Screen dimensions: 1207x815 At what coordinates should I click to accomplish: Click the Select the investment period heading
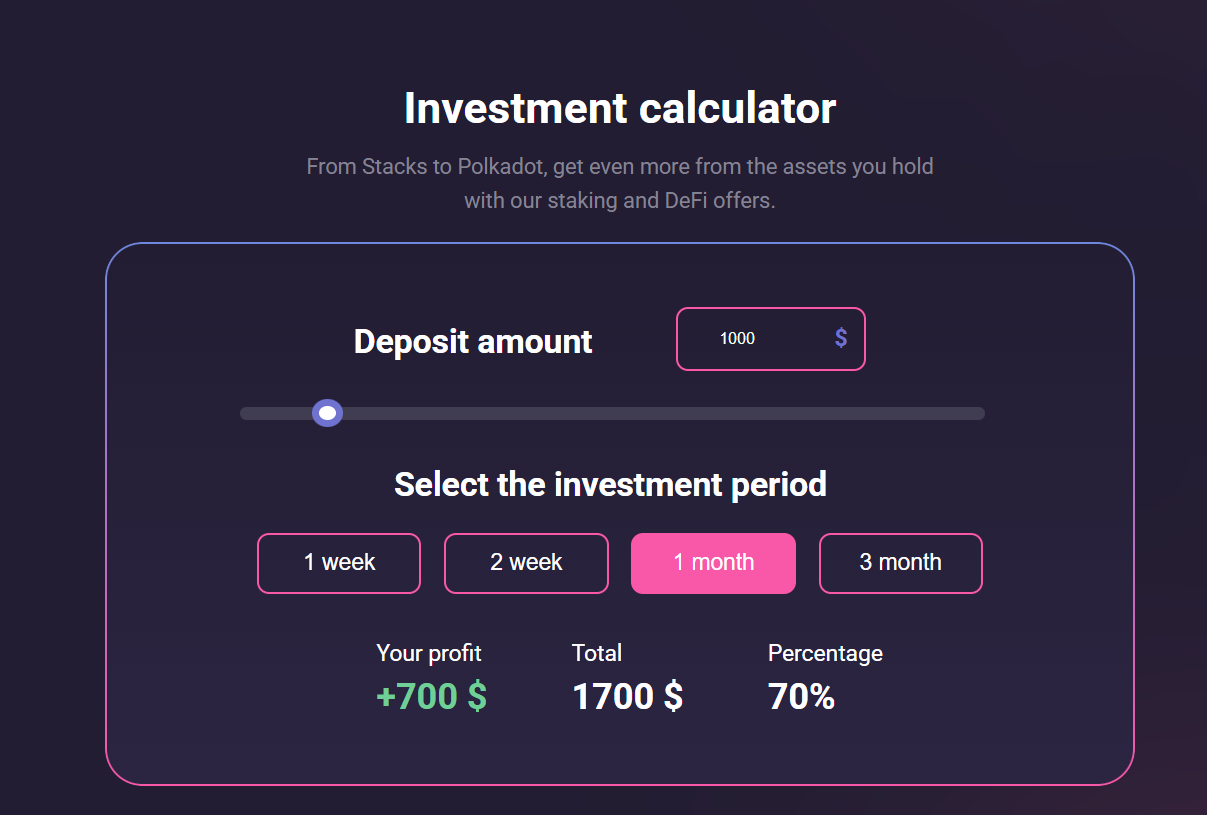coord(610,485)
